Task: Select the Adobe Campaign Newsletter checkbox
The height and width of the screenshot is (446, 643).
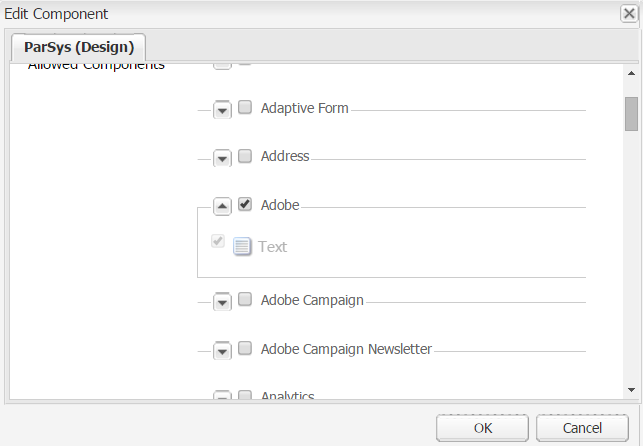Action: 245,349
